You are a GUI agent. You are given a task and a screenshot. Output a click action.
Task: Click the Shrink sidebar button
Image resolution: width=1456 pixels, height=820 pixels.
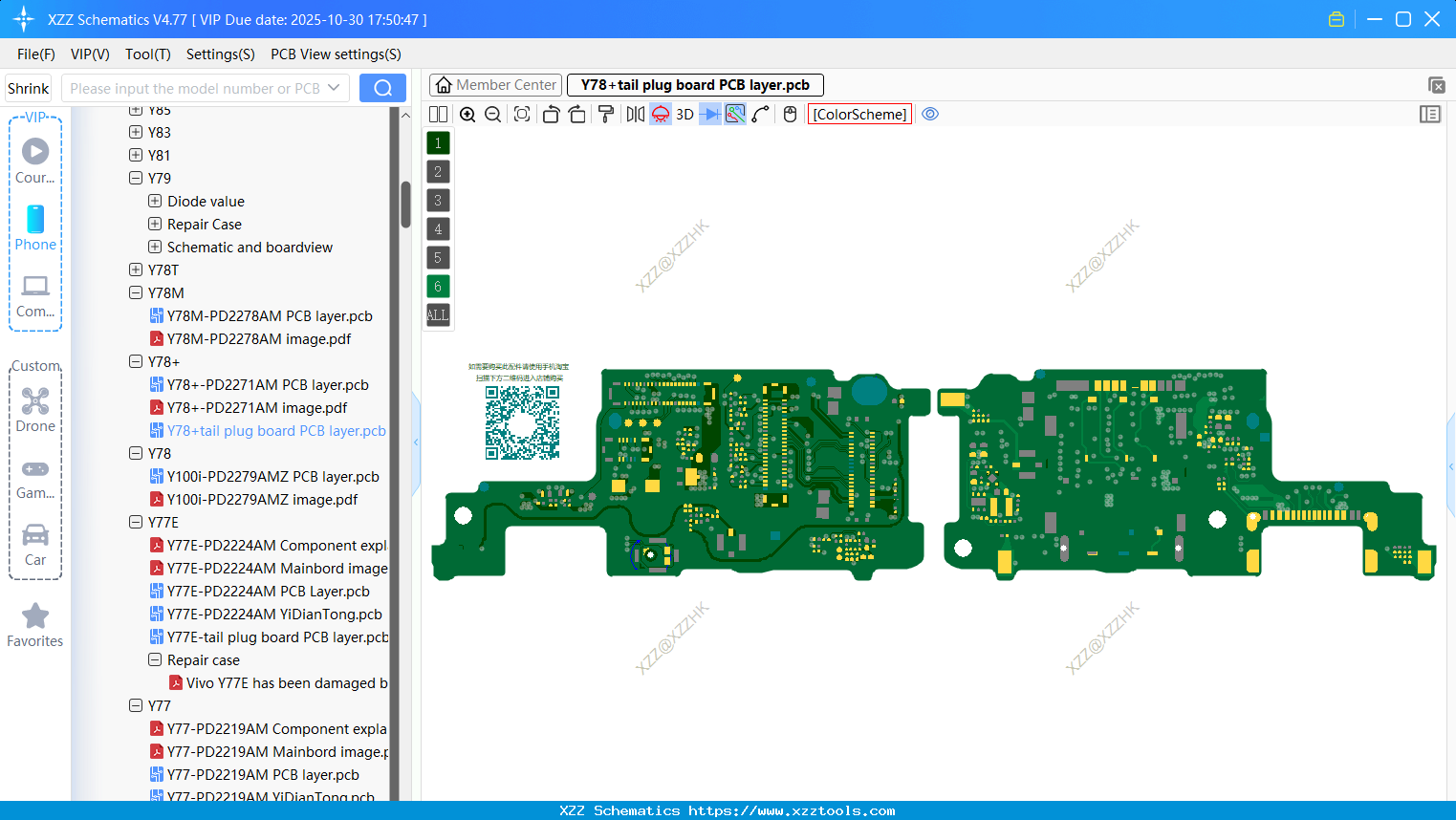point(28,87)
